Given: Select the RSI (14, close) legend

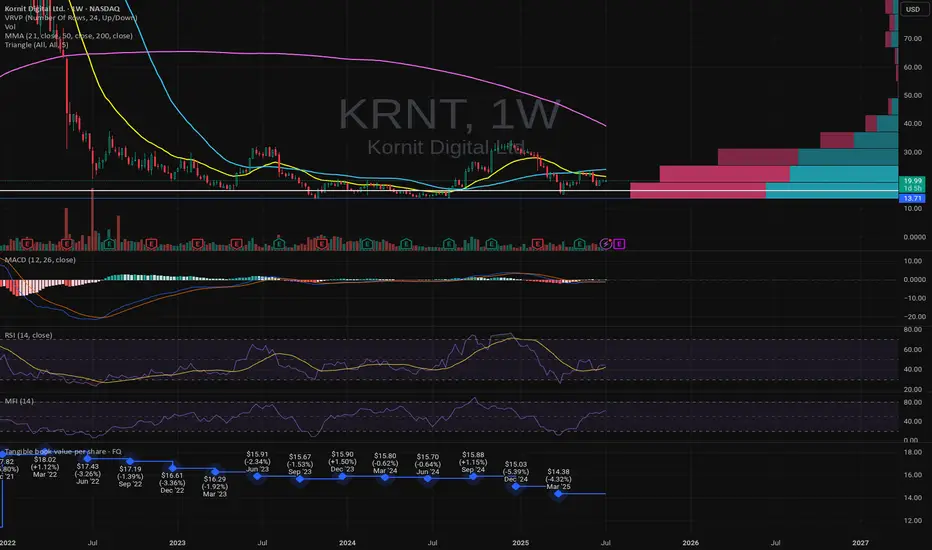Looking at the screenshot, I should [28, 335].
